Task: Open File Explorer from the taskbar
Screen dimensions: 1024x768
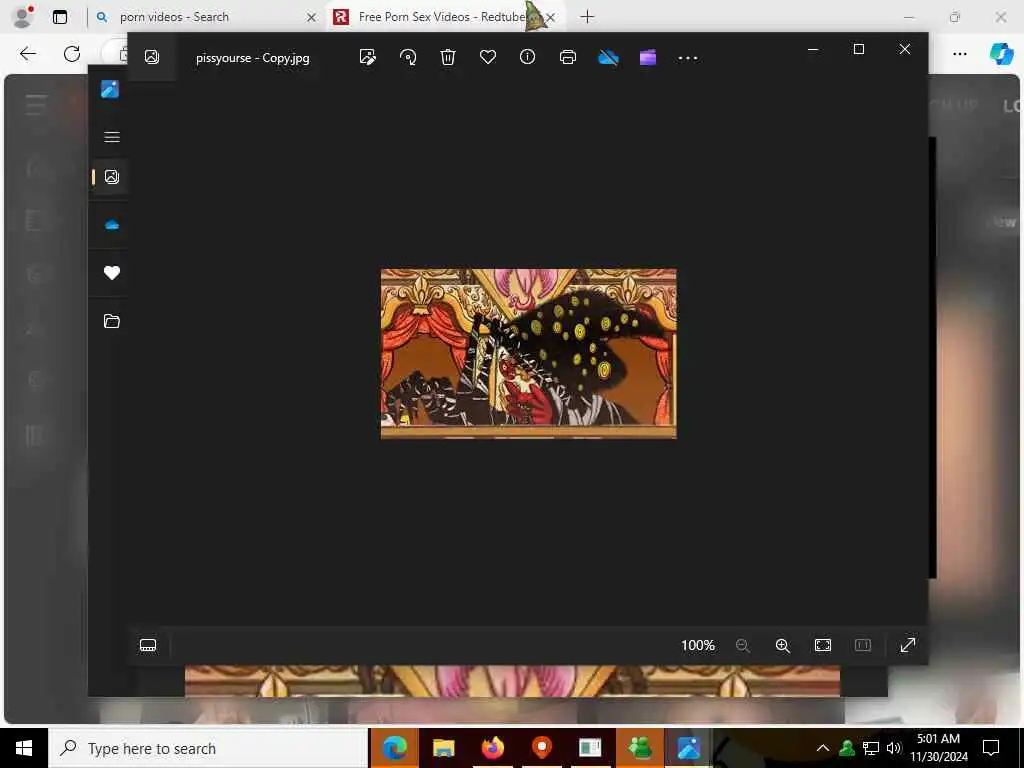Action: (443, 748)
